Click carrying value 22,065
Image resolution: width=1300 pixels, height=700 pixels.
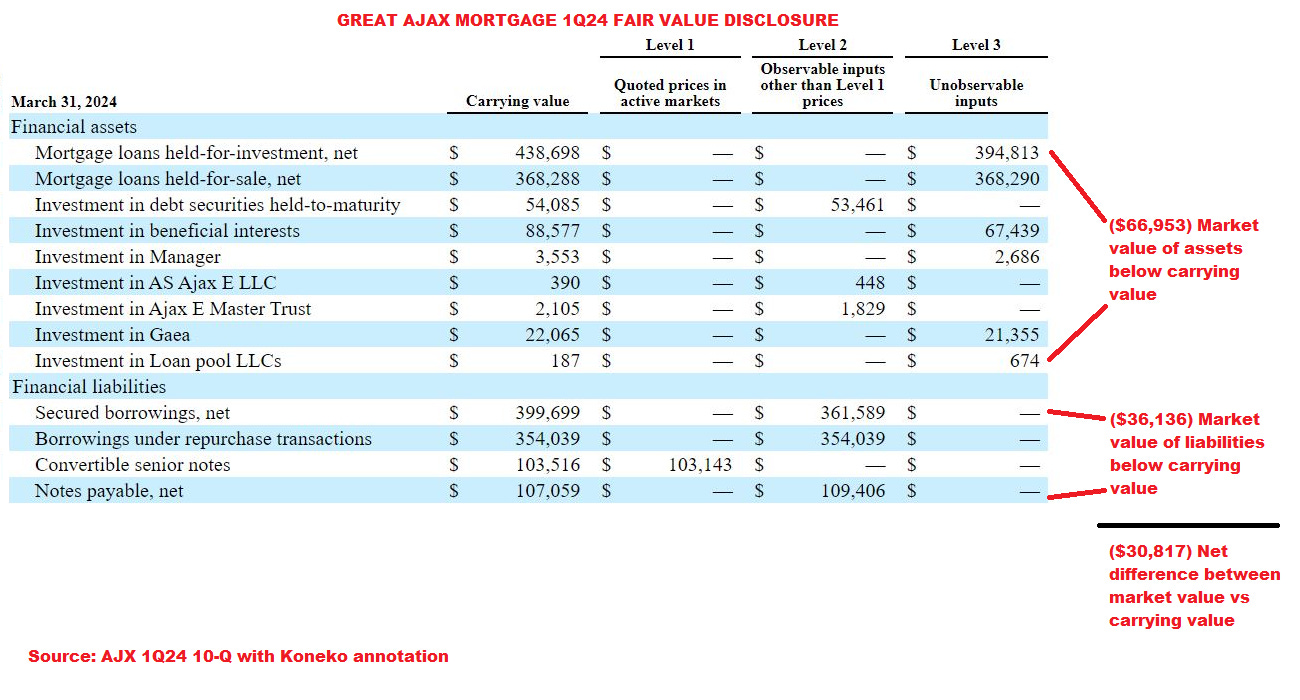coord(553,335)
